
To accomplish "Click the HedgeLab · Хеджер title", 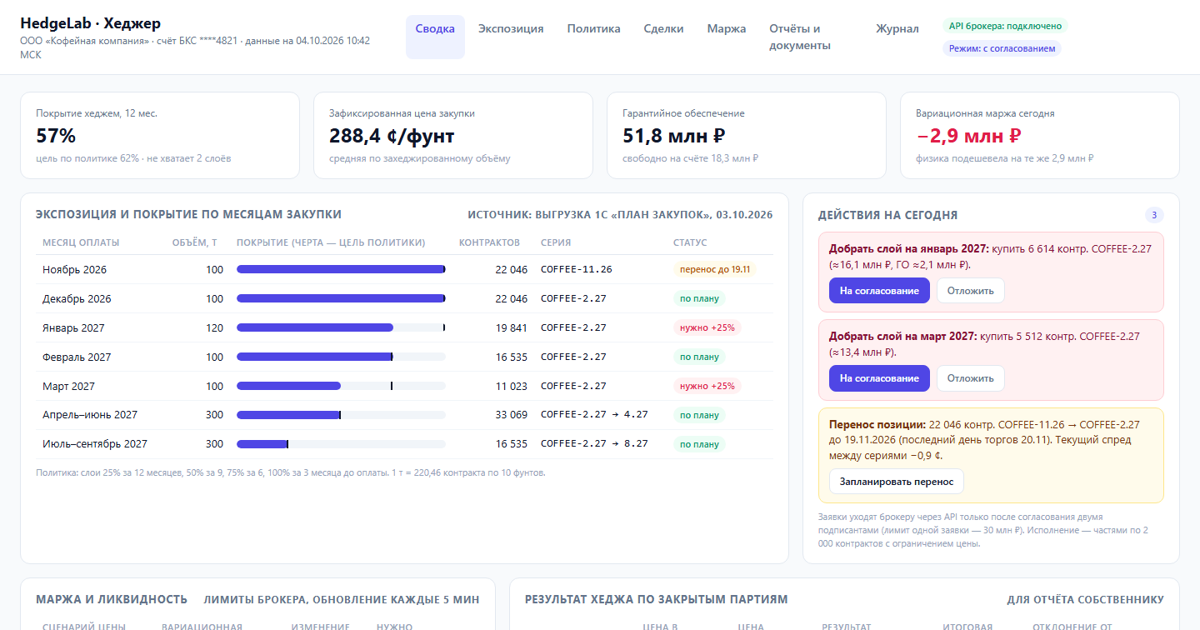I will point(90,23).
